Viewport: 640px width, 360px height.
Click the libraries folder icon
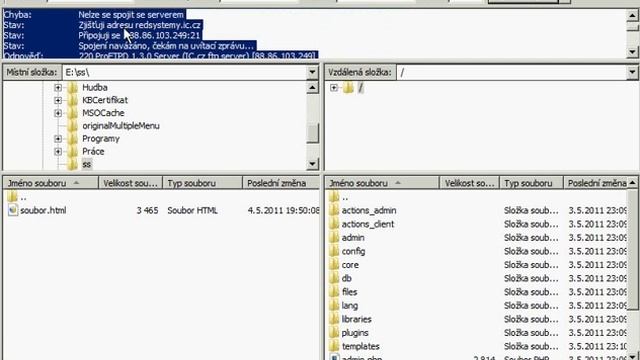pyautogui.click(x=334, y=319)
